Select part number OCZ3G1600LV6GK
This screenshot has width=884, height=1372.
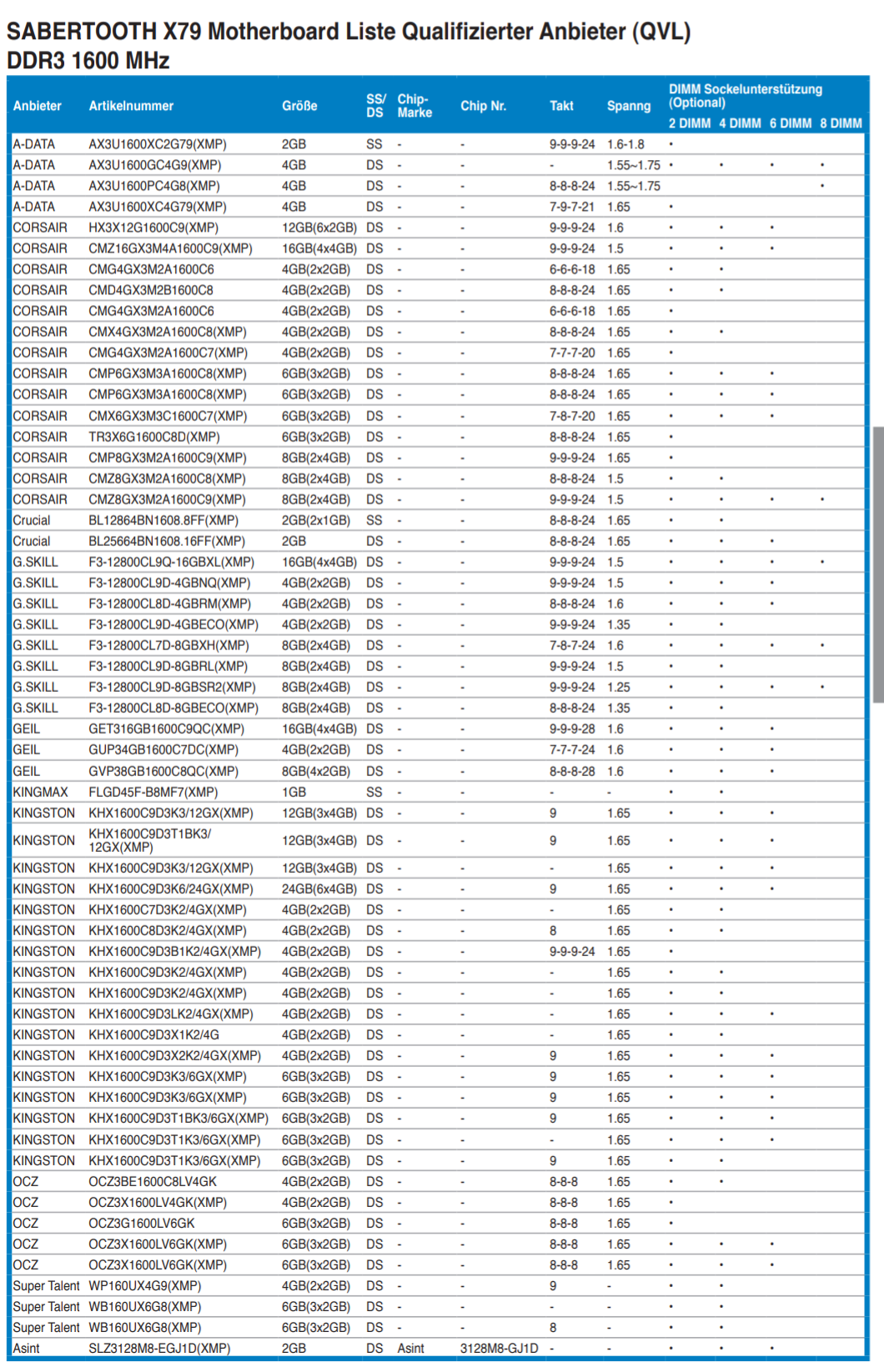pyautogui.click(x=142, y=1223)
